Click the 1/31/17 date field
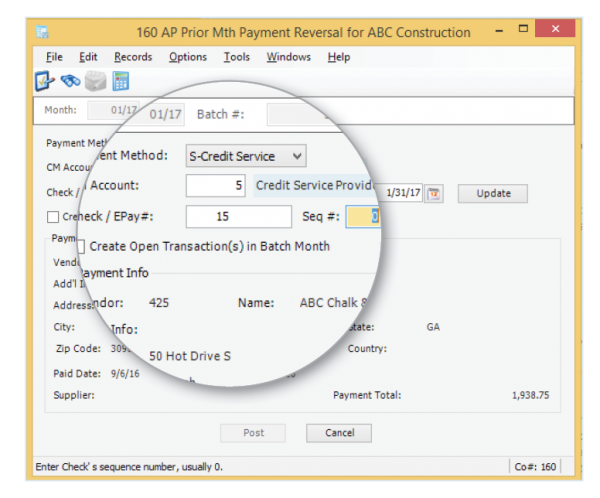The image size is (600, 498). (x=401, y=193)
